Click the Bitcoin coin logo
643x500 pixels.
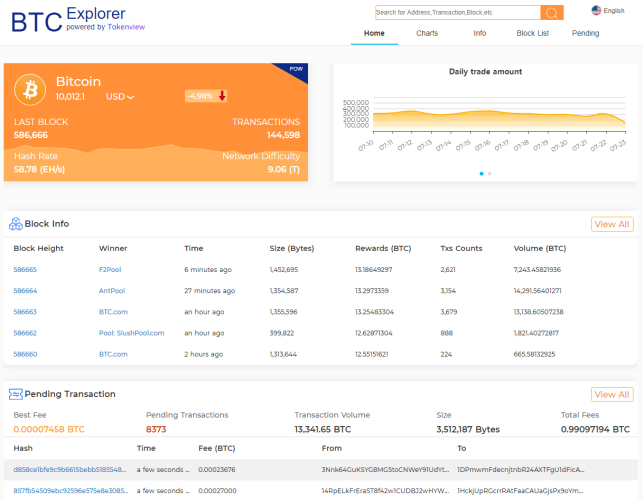tap(30, 89)
